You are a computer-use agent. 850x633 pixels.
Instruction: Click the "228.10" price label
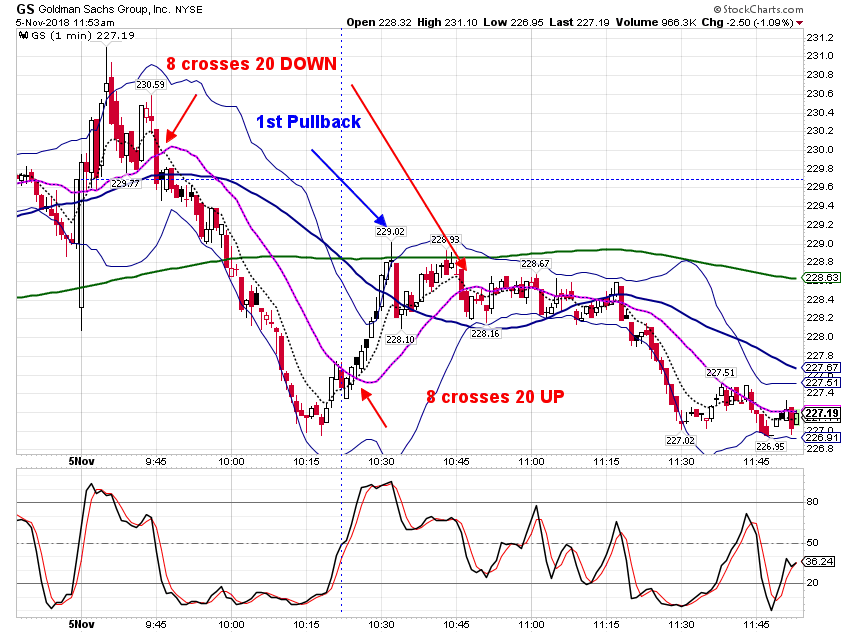pyautogui.click(x=401, y=339)
